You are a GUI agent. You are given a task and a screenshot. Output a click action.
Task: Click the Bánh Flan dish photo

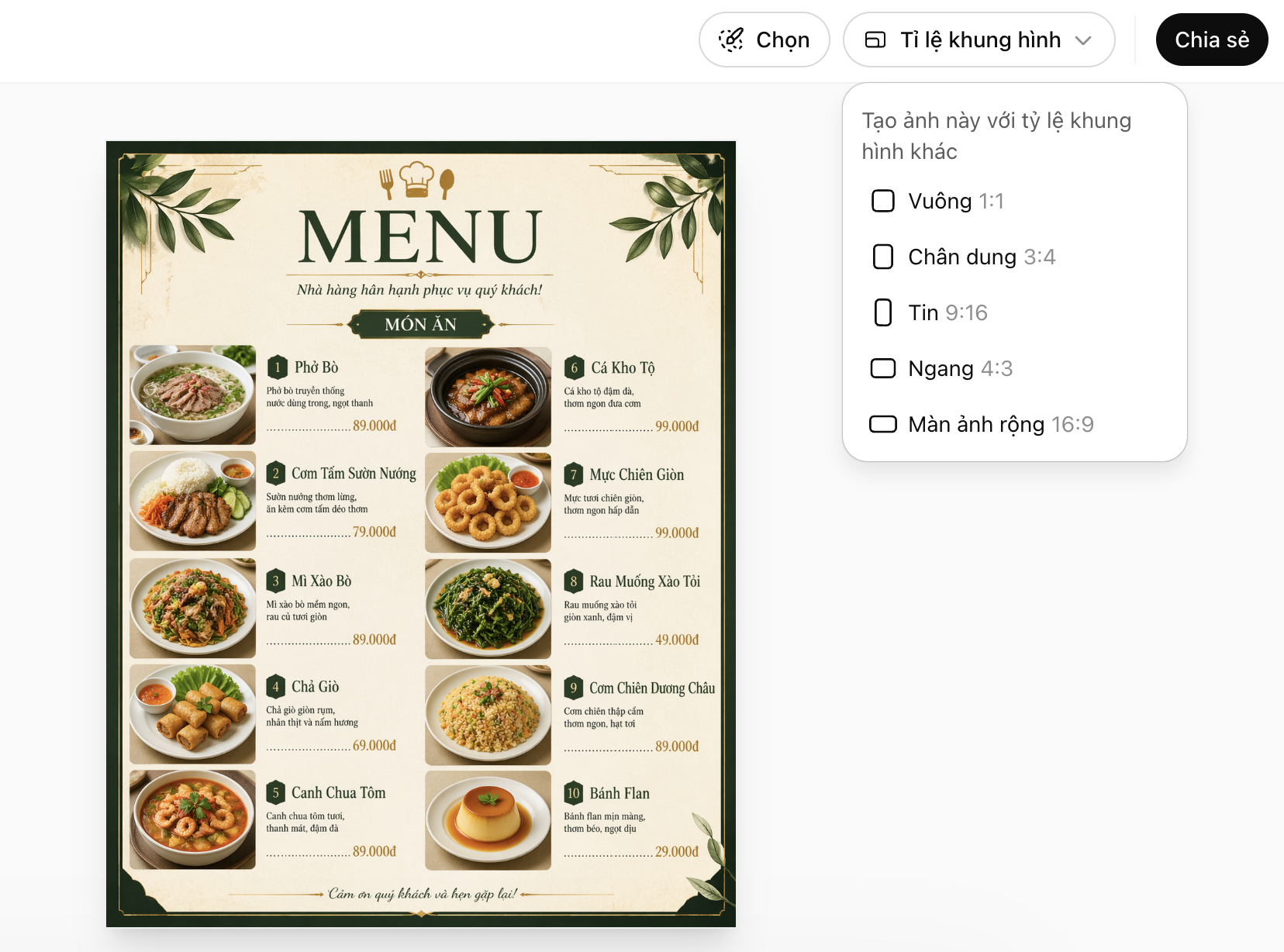pos(488,820)
